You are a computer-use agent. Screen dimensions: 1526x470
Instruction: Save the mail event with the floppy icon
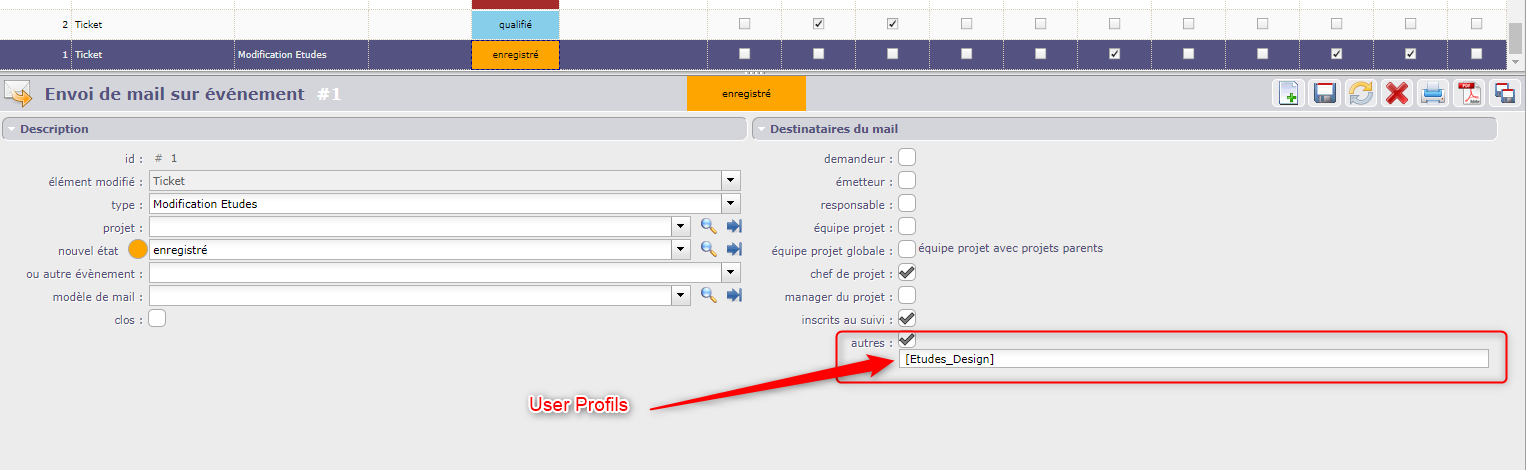point(1325,94)
